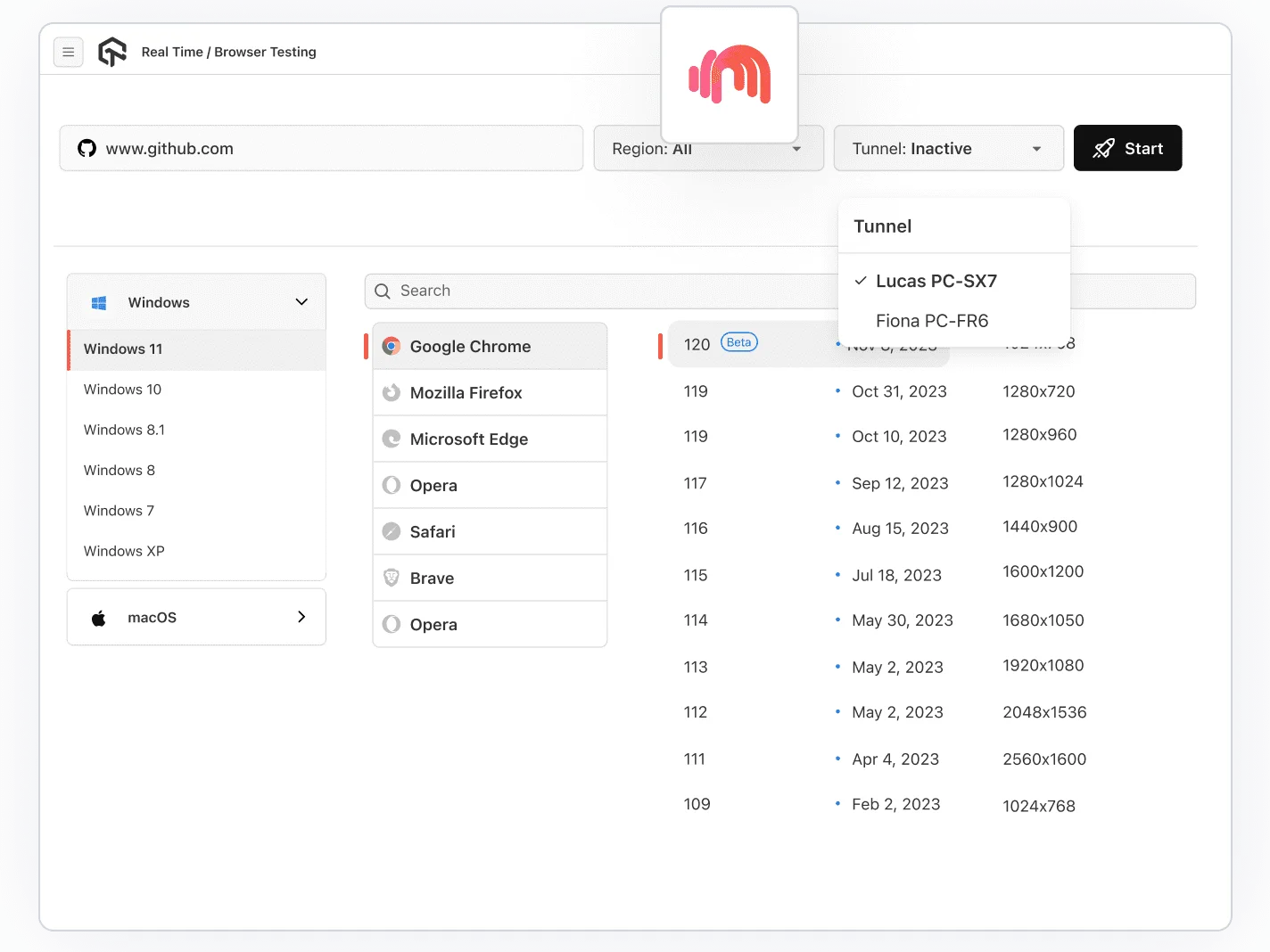1270x952 pixels.
Task: Click the app logo next to Real Time
Action: (112, 52)
